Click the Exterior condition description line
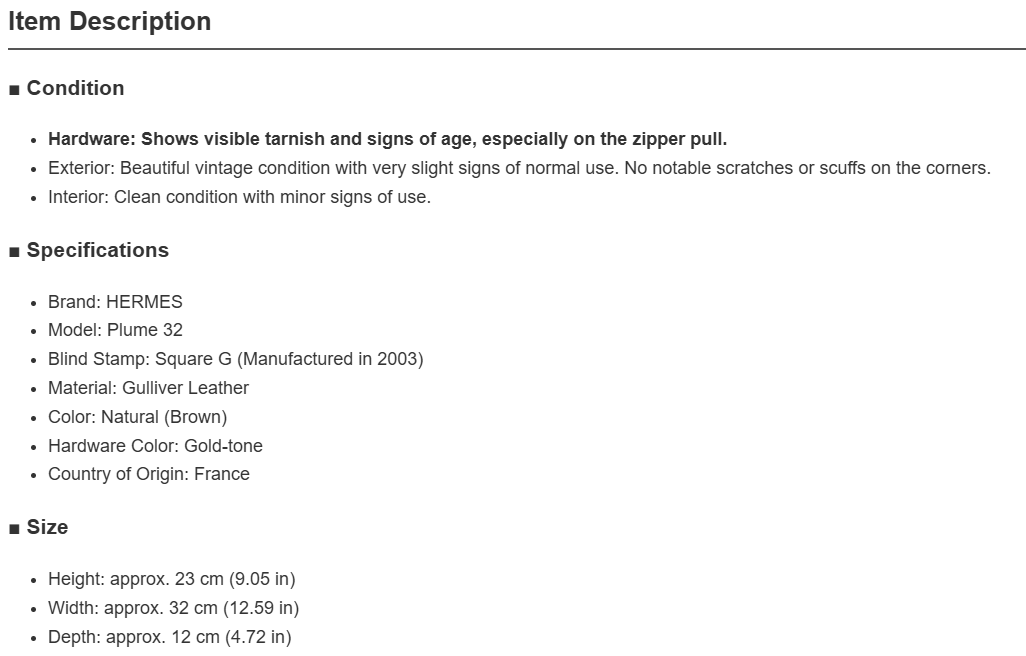 coord(520,168)
